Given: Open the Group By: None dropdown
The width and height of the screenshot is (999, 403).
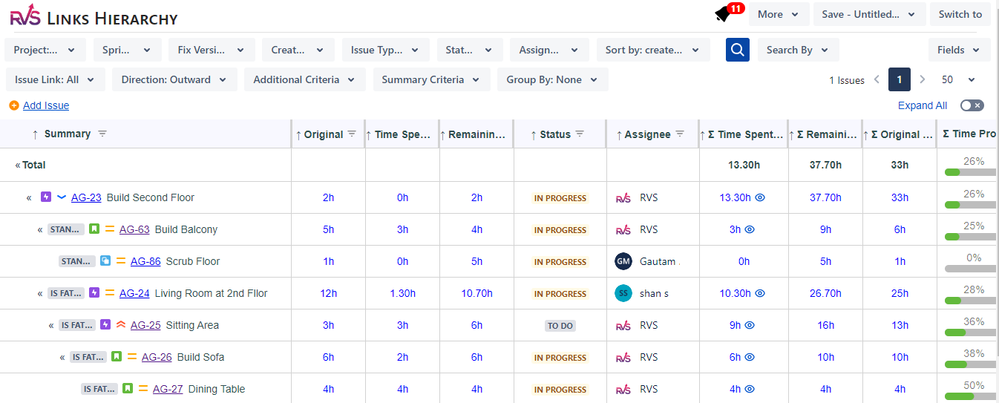Looking at the screenshot, I should (x=551, y=79).
